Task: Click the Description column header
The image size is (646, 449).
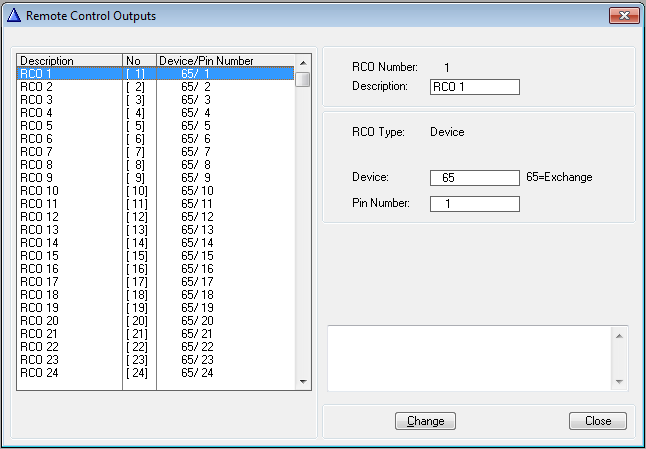Action: pos(70,61)
